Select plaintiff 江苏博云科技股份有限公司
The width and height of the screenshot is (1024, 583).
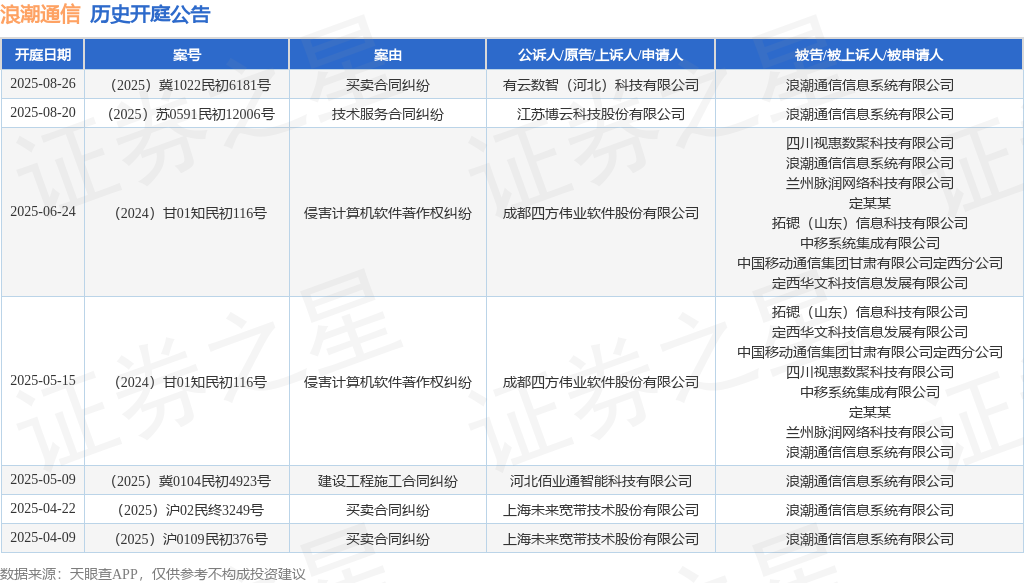601,114
